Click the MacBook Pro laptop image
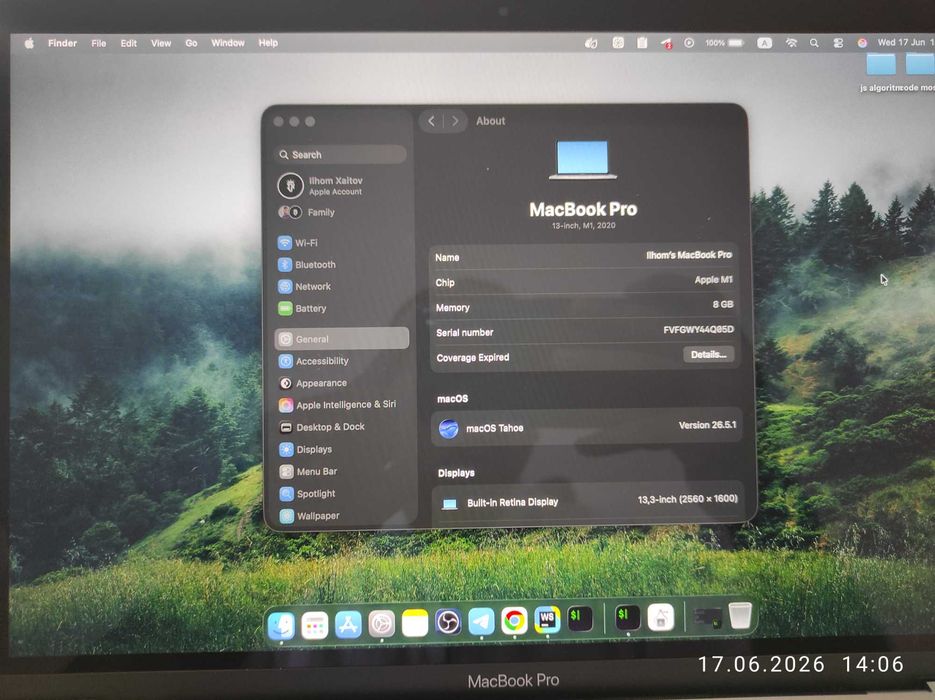Viewport: 935px width, 700px height. [583, 160]
